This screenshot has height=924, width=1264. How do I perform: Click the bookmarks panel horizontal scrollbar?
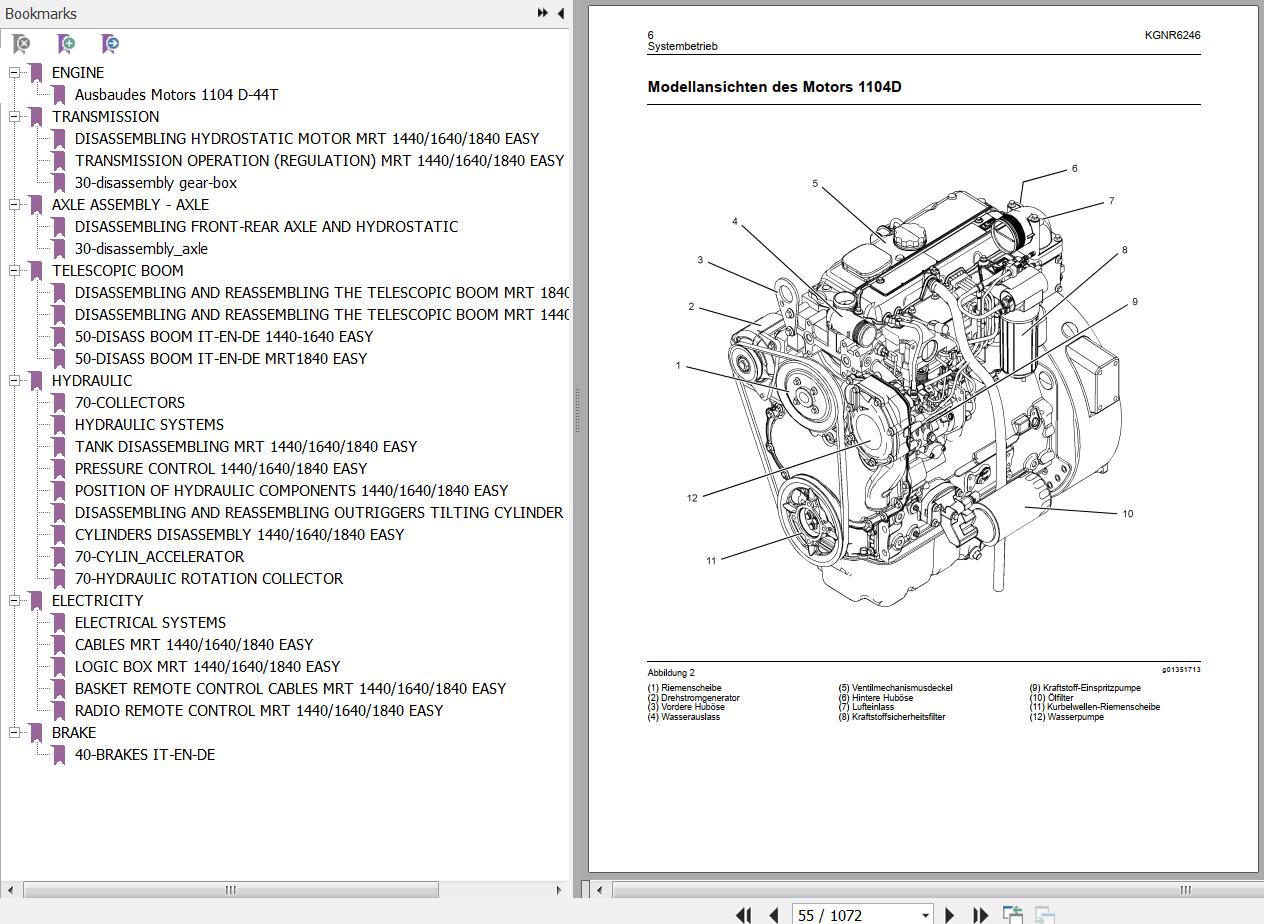click(x=230, y=889)
